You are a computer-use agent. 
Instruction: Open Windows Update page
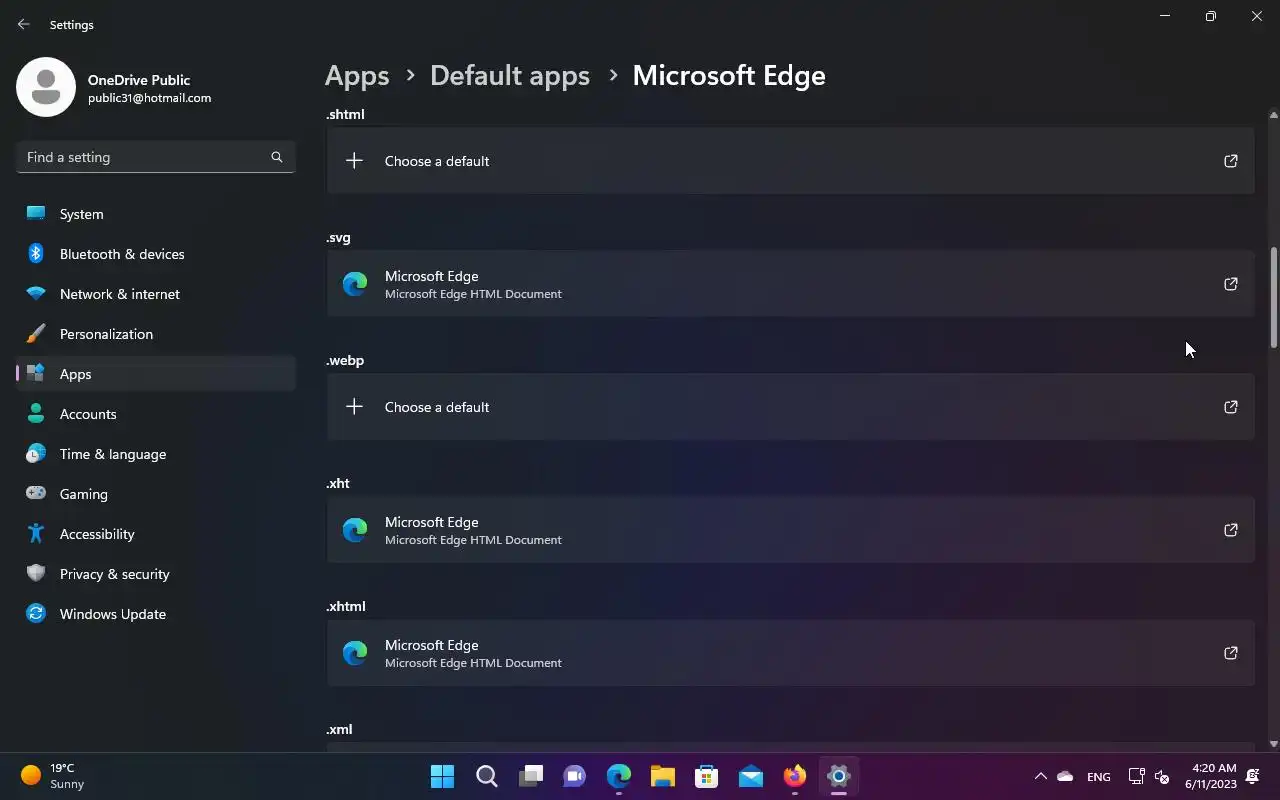point(156,614)
